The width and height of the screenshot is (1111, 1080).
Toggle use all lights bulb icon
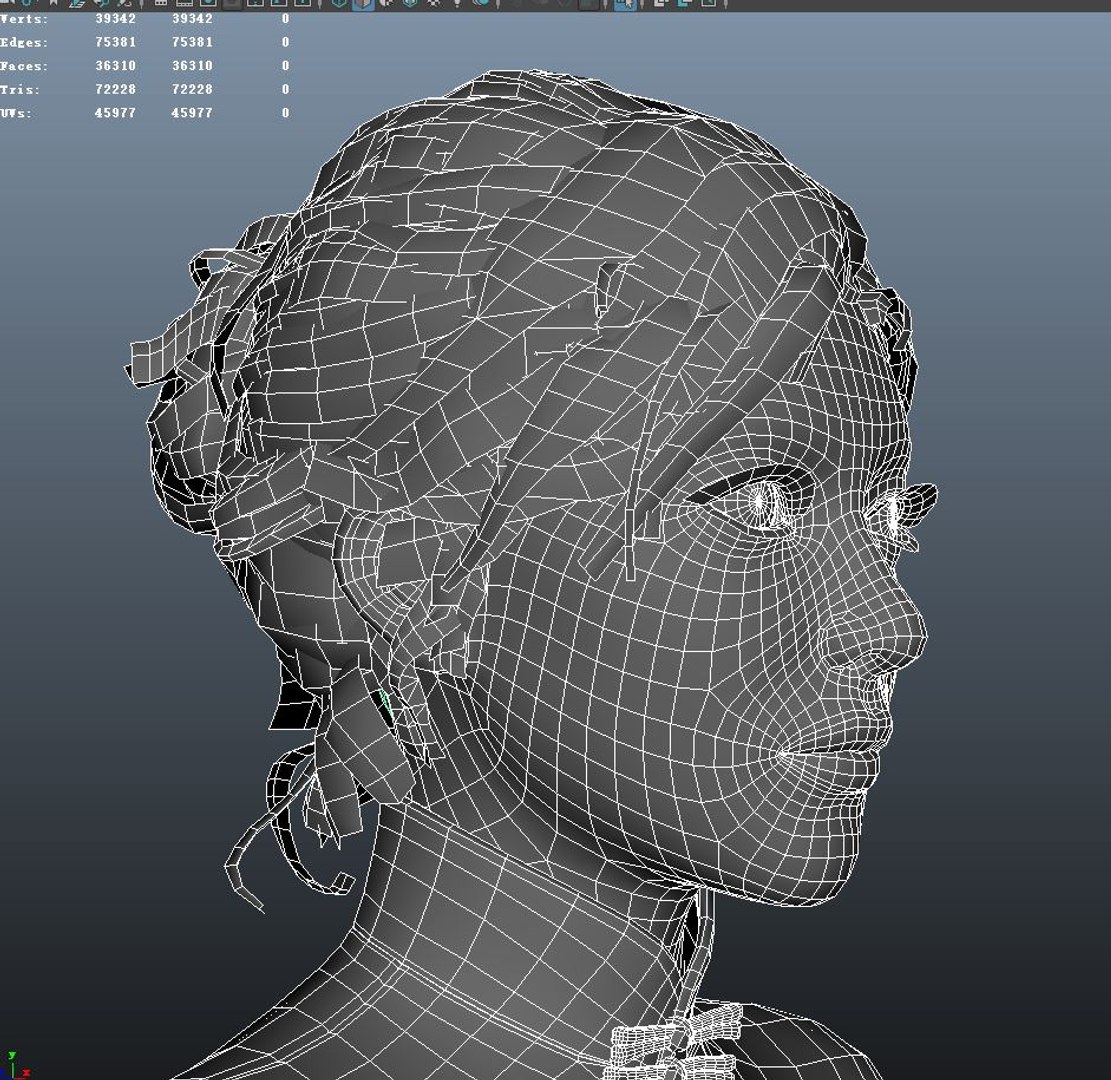[458, 3]
